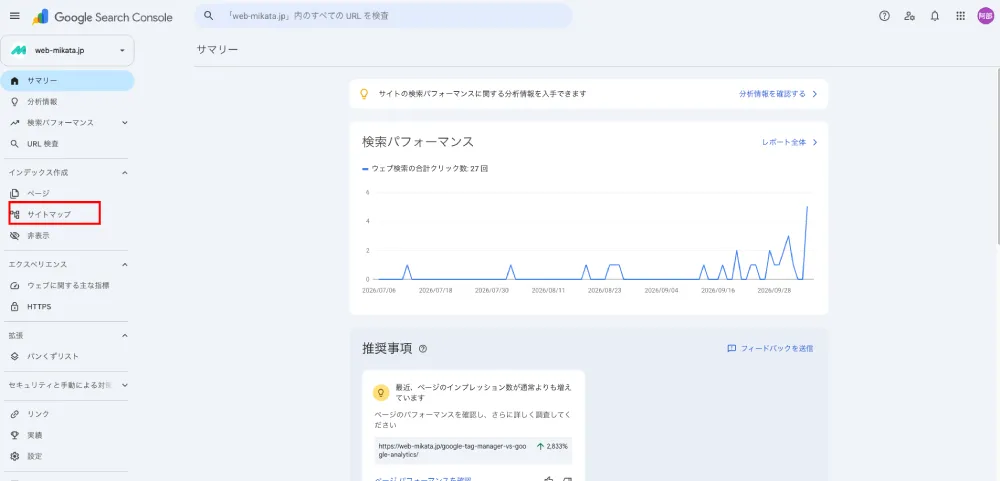The width and height of the screenshot is (1000, 481).
Task: Collapse the インデックス作成 section
Action: tap(124, 172)
